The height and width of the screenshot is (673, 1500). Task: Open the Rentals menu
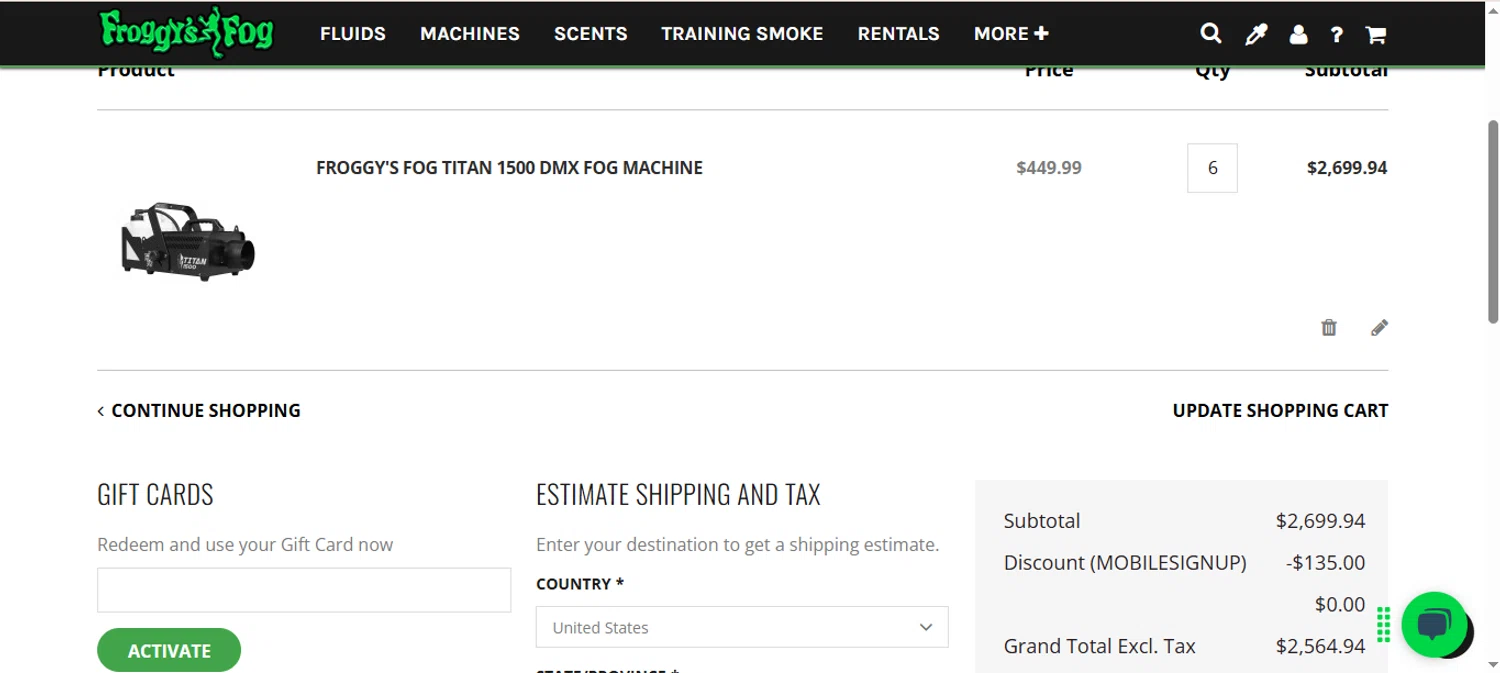898,33
